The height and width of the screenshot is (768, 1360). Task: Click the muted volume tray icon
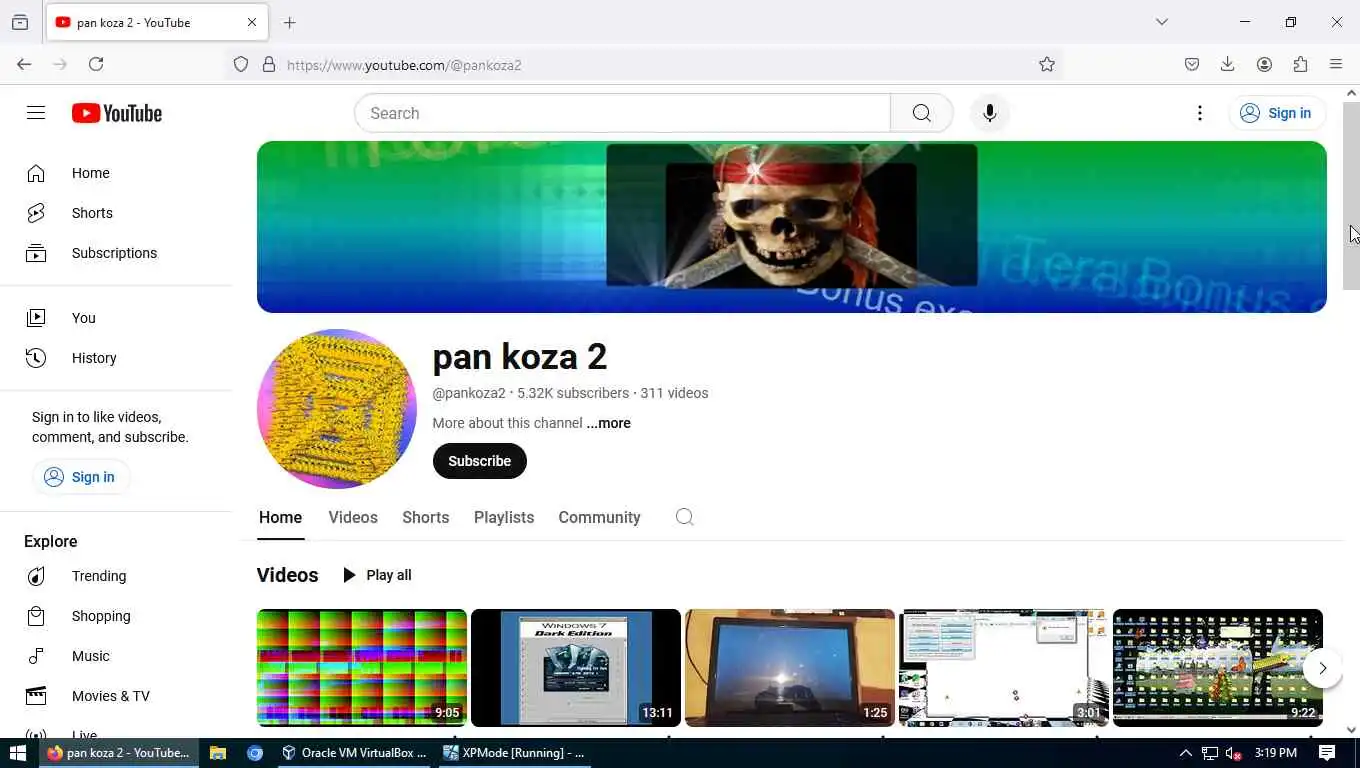tap(1234, 753)
